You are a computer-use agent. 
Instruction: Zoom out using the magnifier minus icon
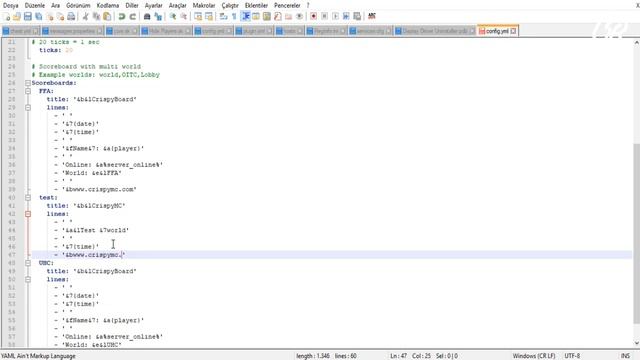(184, 17)
